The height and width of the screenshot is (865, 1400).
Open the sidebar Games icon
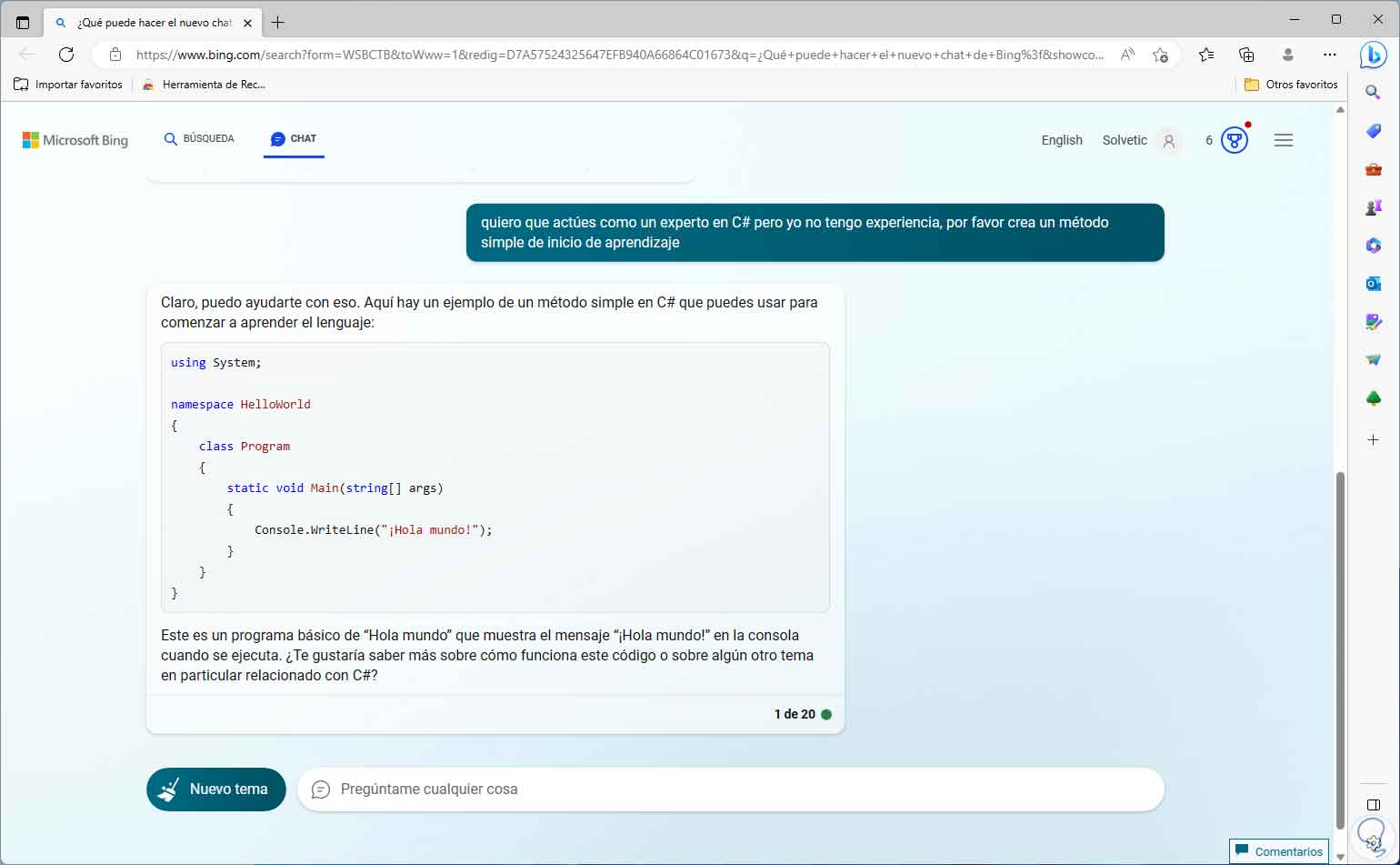(x=1374, y=207)
